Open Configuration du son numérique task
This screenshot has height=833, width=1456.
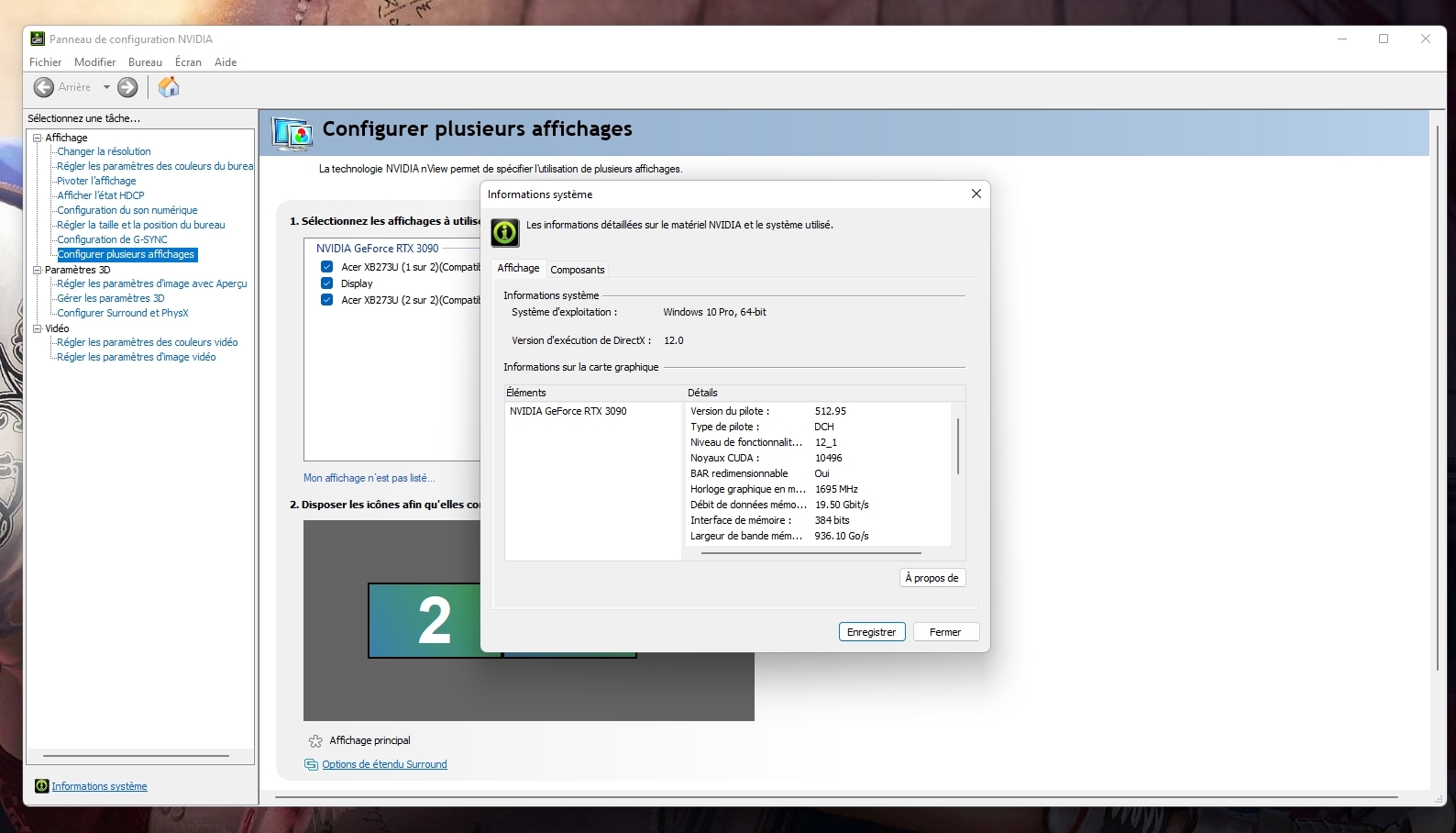(127, 210)
